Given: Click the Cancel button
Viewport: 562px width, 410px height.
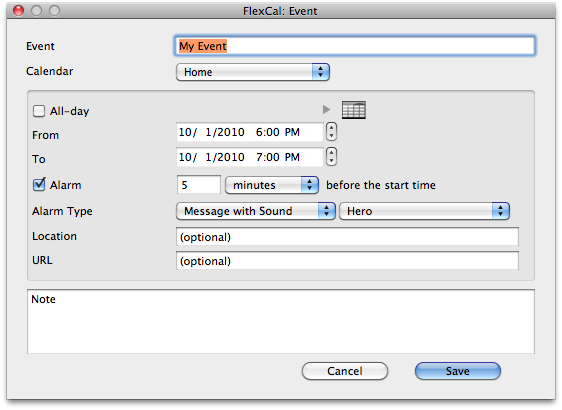Looking at the screenshot, I should click(344, 371).
